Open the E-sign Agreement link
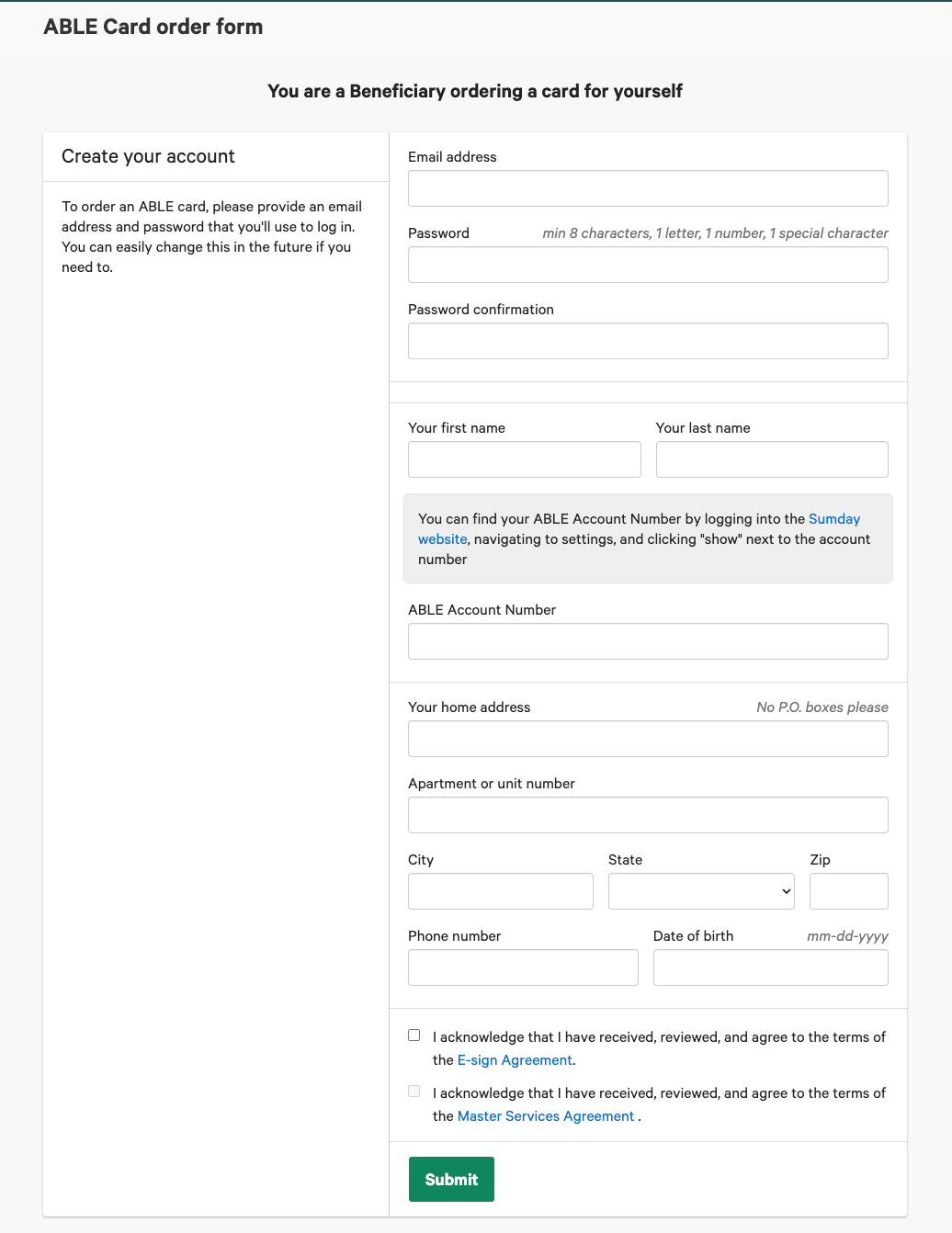The image size is (952, 1233). [515, 1060]
